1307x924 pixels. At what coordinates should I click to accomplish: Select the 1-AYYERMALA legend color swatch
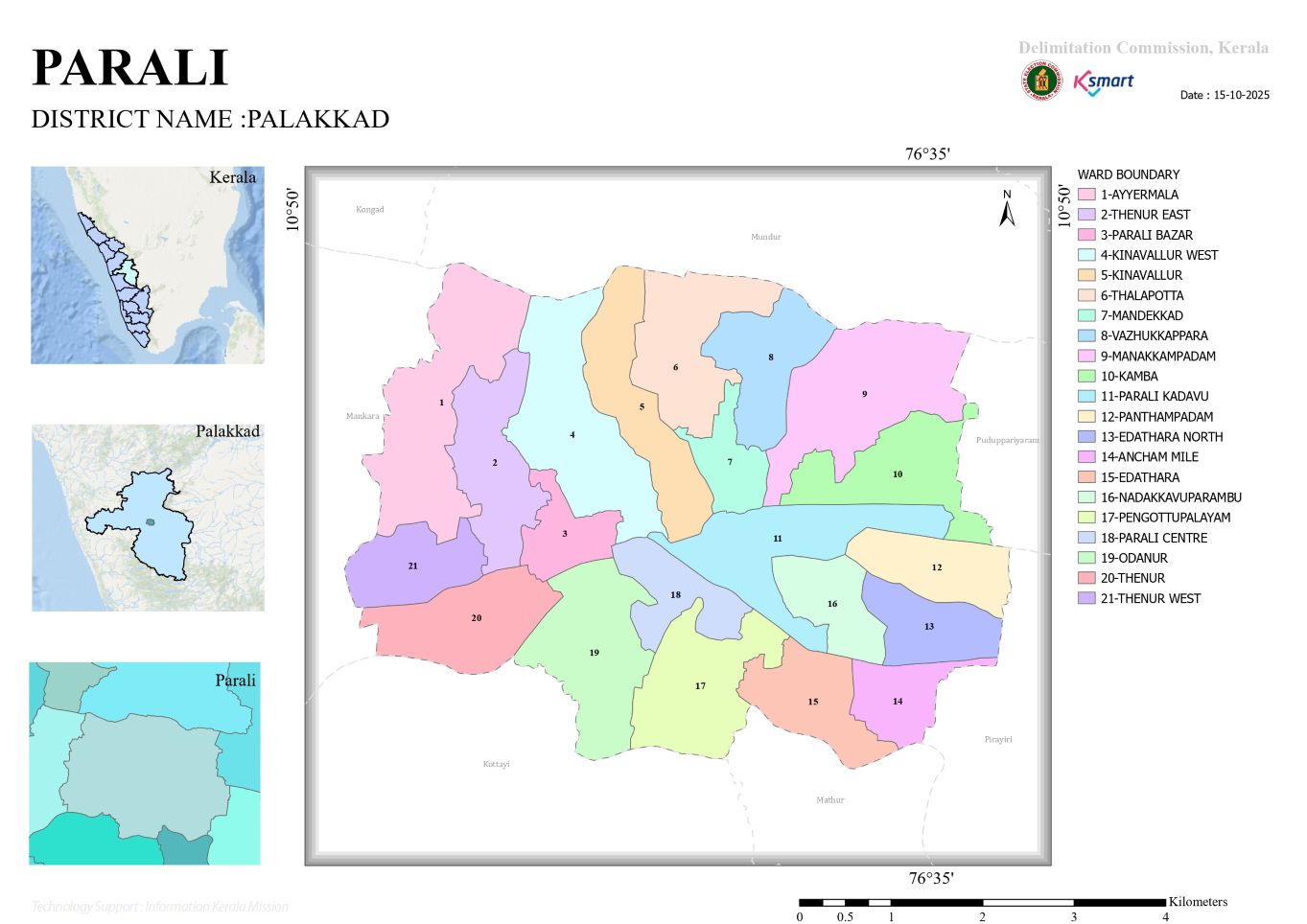1086,195
